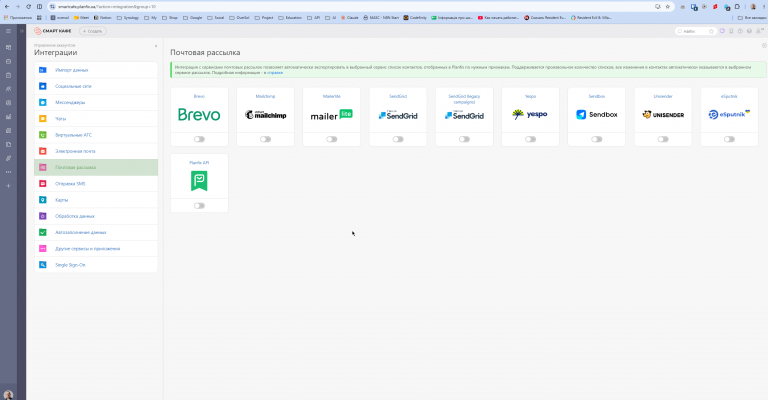Follow the справке link in the info banner

[275, 72]
